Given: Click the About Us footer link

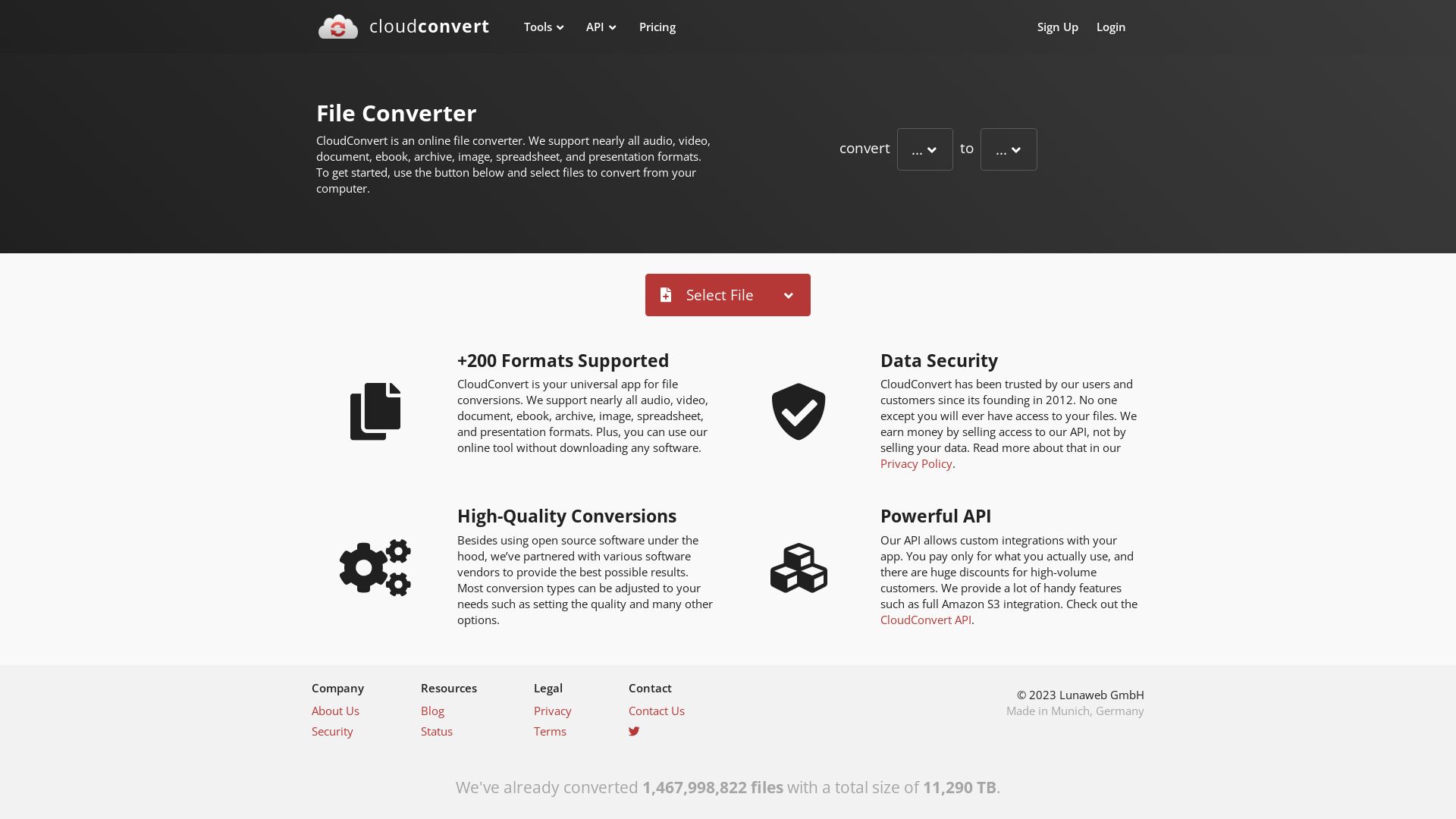Looking at the screenshot, I should coord(335,710).
